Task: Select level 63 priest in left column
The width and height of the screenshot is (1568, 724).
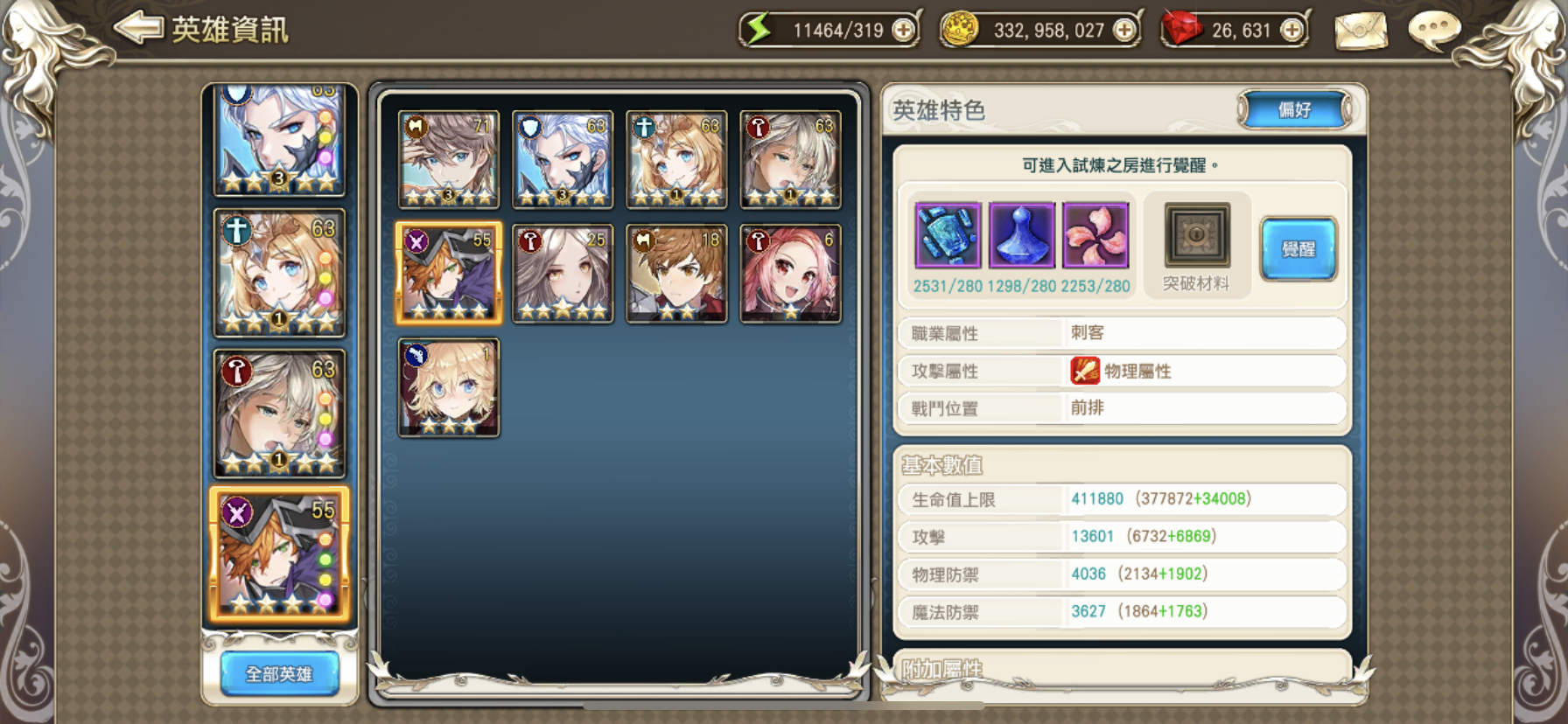Action: click(280, 273)
